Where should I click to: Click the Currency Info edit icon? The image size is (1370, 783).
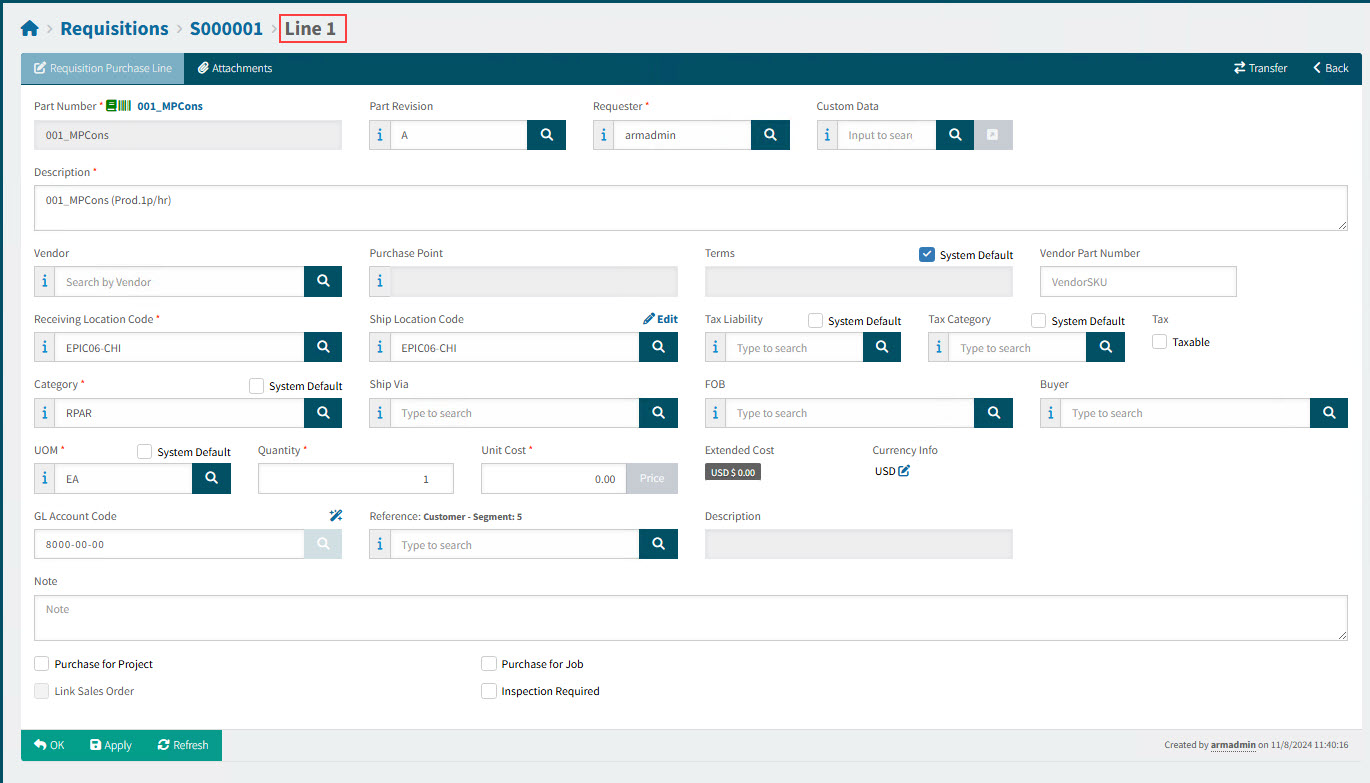[x=904, y=471]
